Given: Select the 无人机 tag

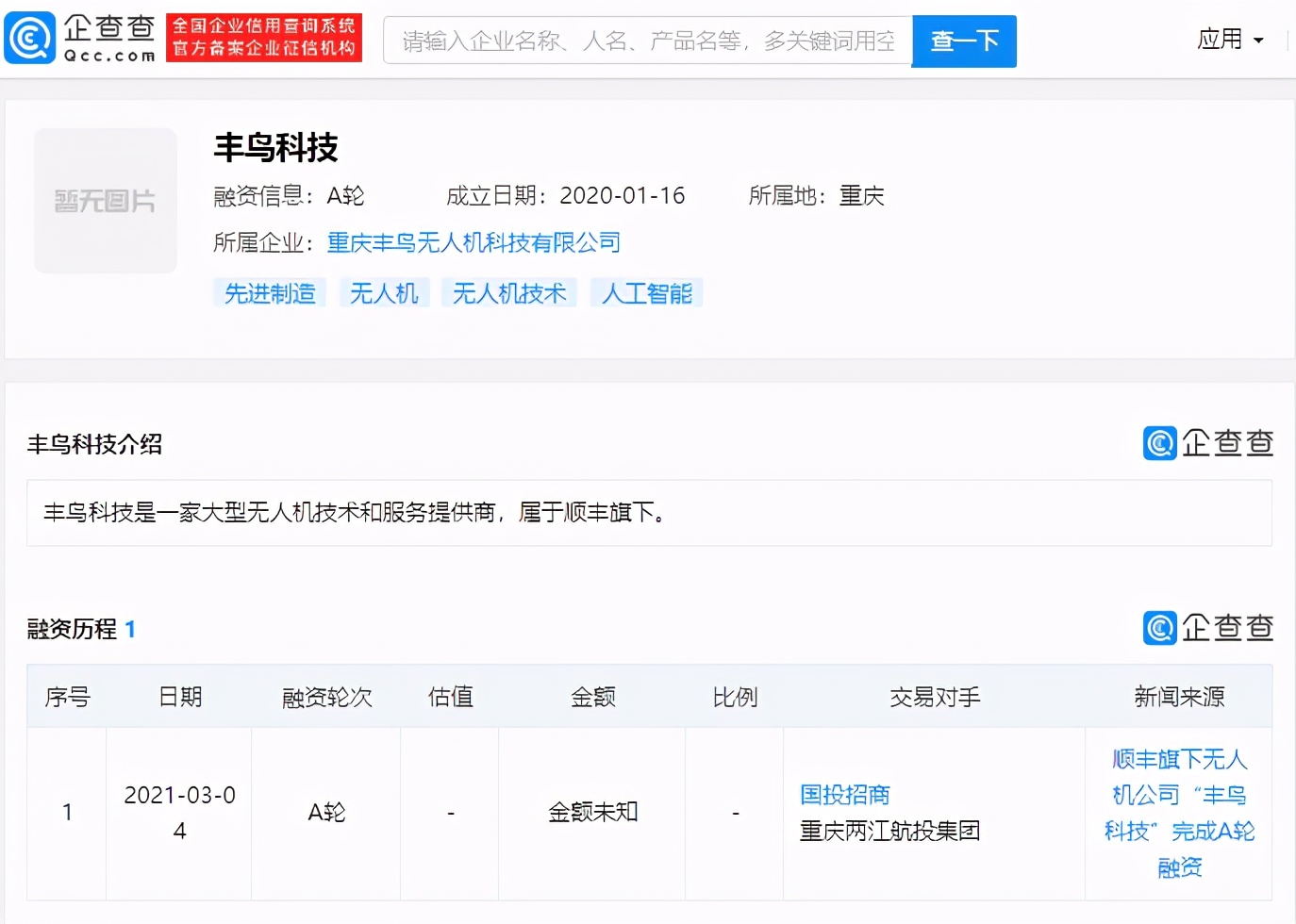Looking at the screenshot, I should [x=384, y=293].
